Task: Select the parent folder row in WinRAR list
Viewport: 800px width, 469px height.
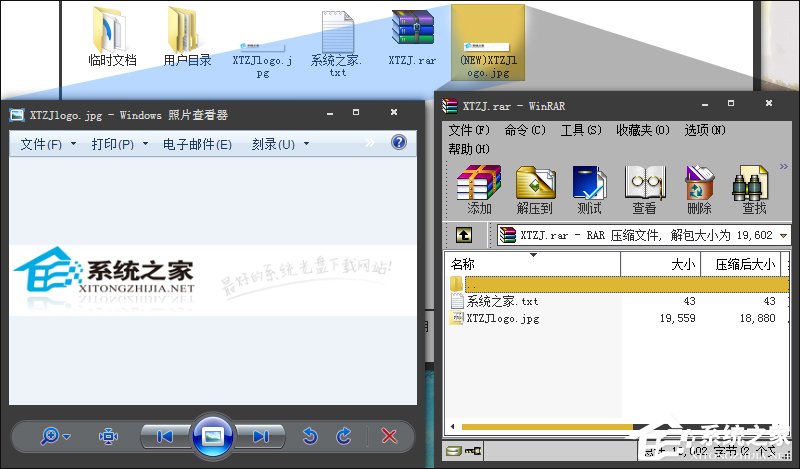Action: tap(618, 284)
